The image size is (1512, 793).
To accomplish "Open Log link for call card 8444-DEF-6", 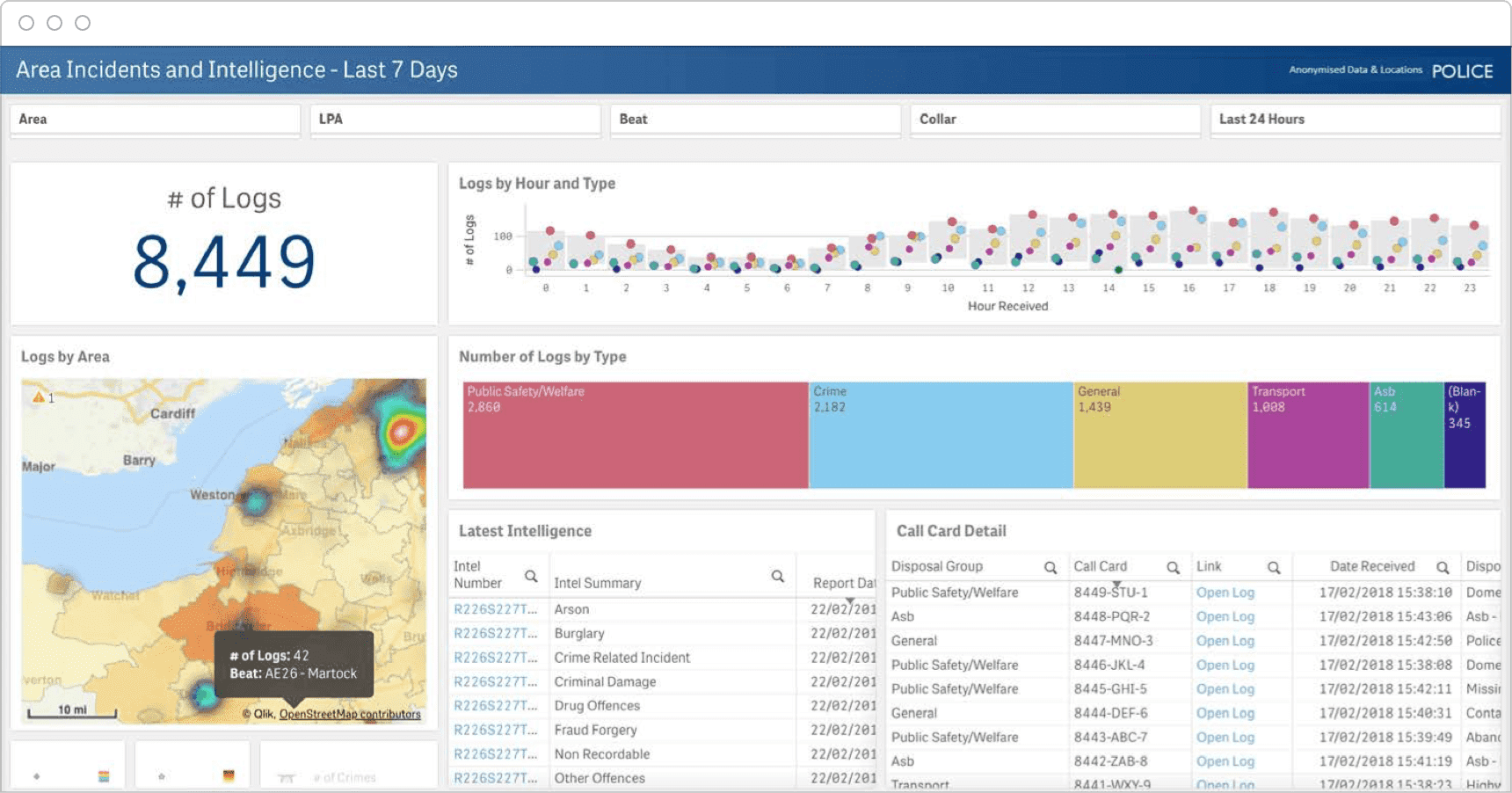I will click(x=1225, y=713).
